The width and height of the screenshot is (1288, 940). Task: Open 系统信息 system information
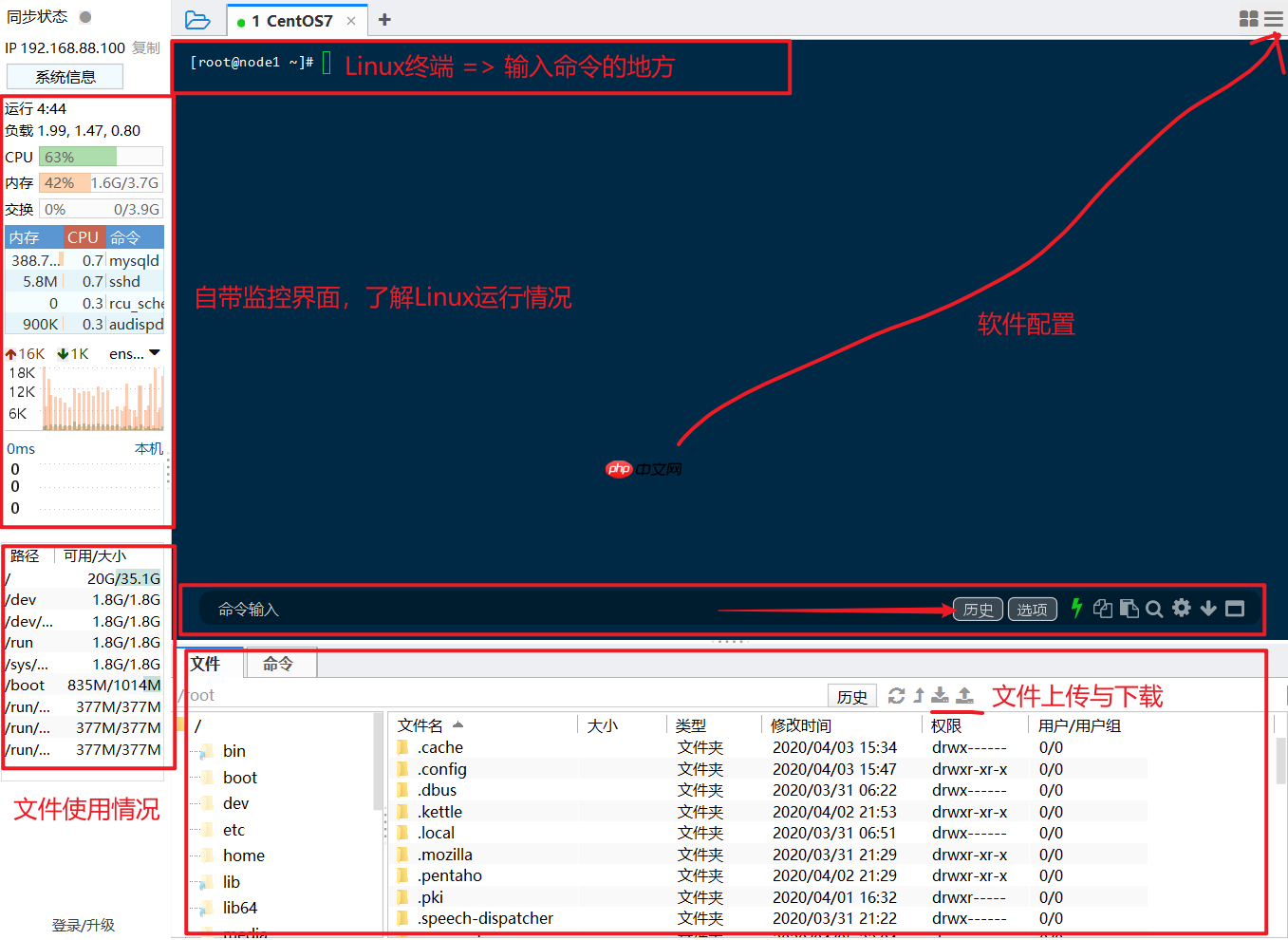tap(65, 76)
